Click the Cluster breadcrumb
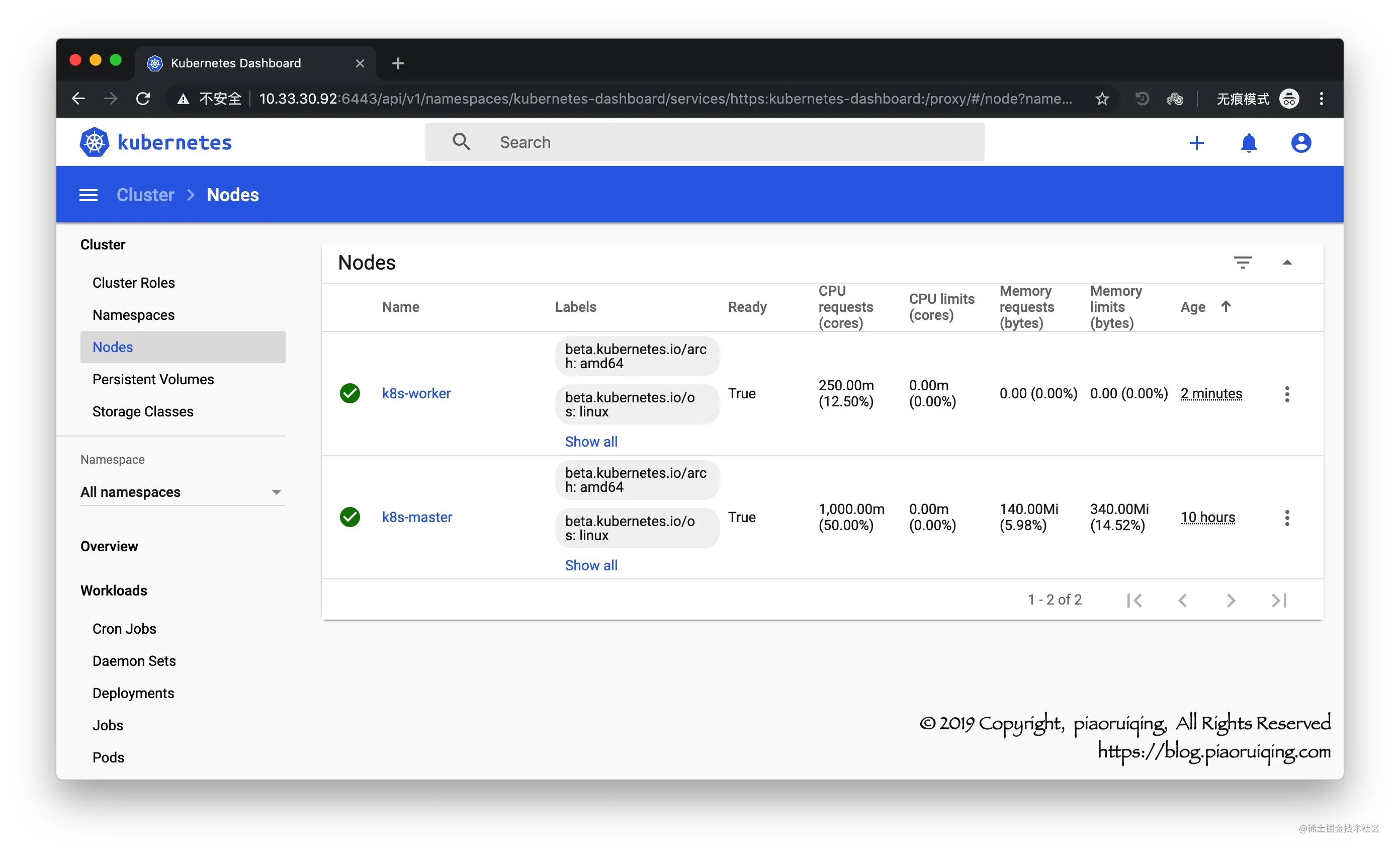Image resolution: width=1400 pixels, height=854 pixels. tap(145, 196)
